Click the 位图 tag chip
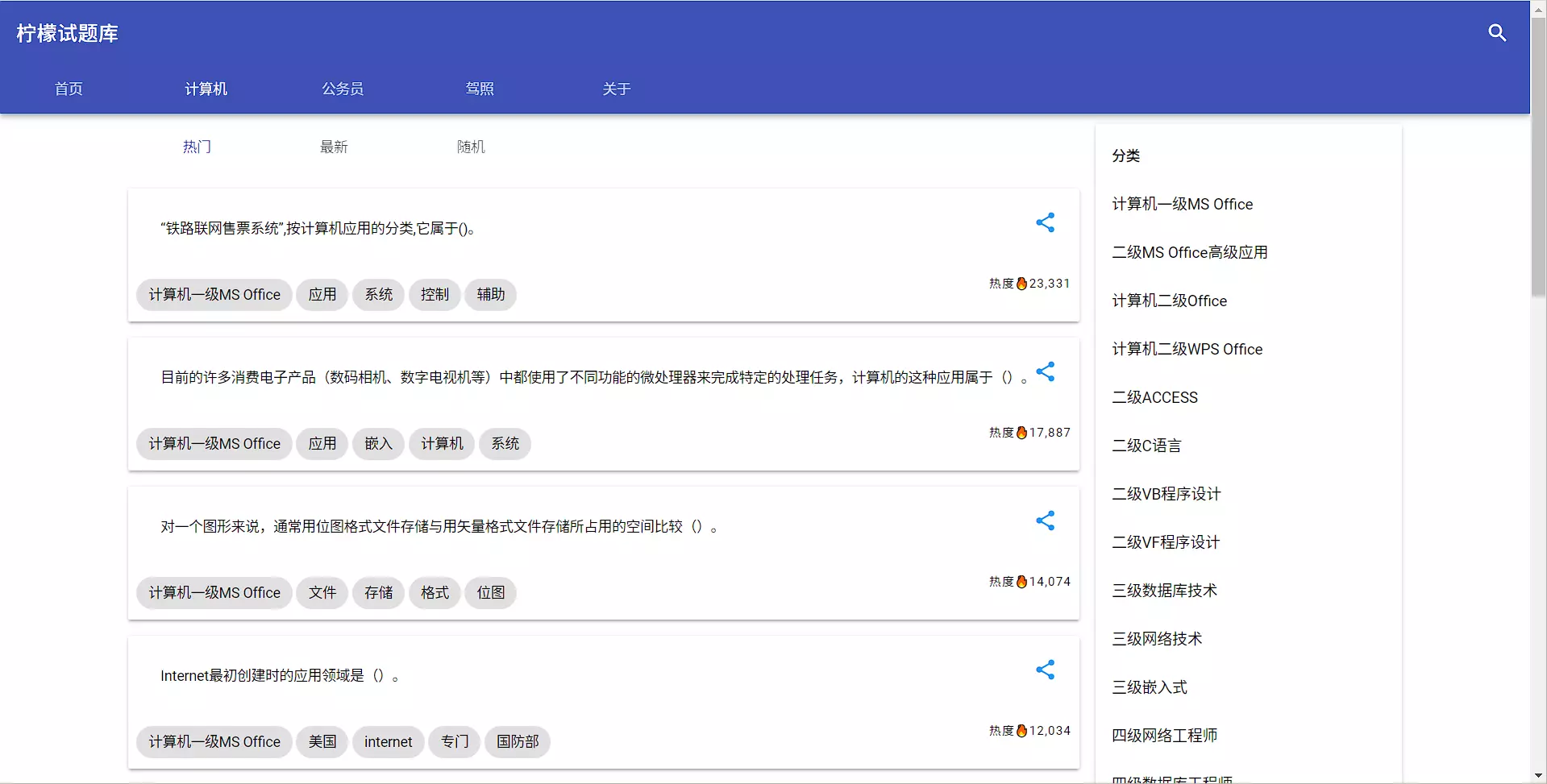Screen dimensions: 1547x784 (490, 593)
